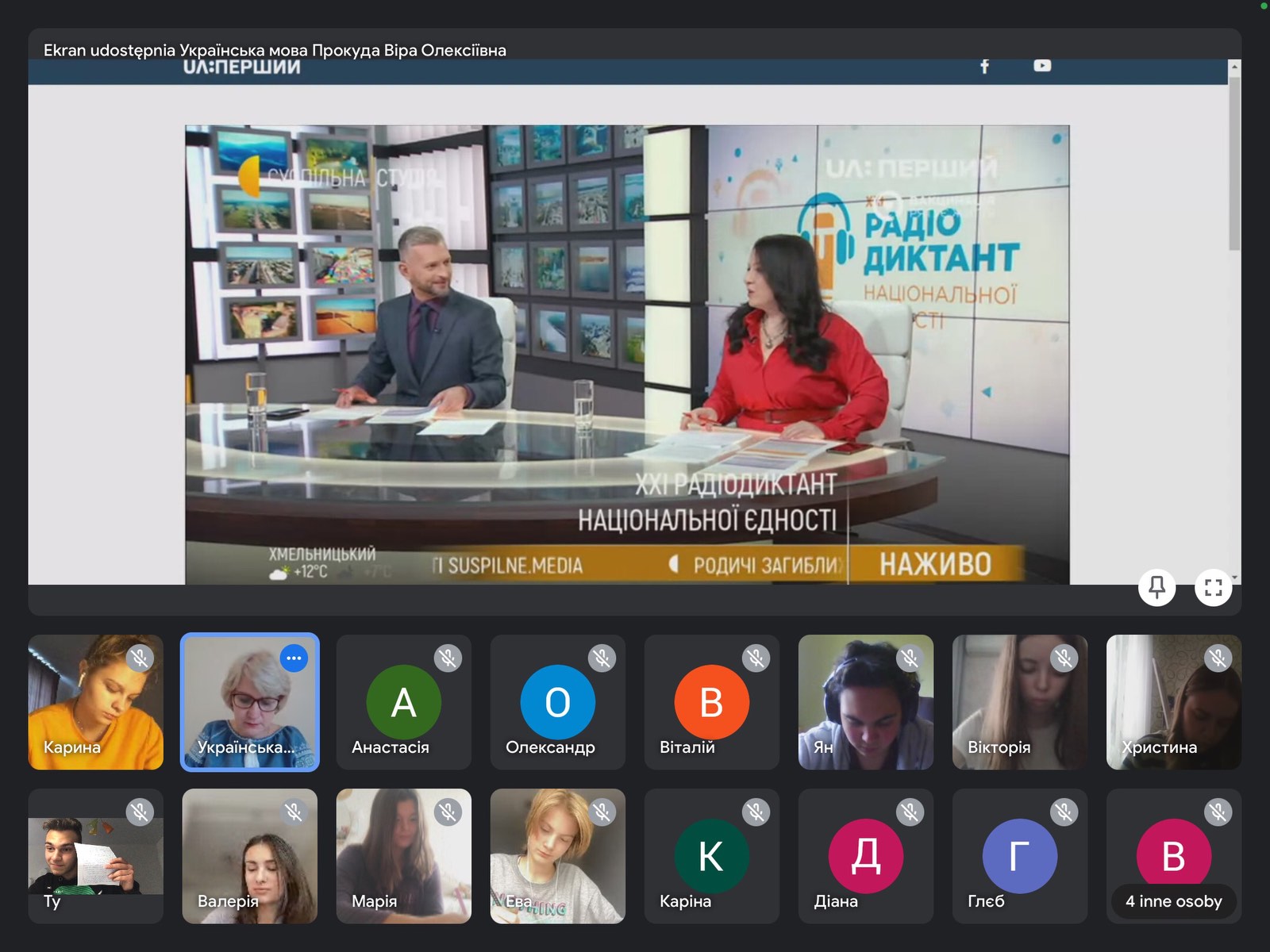
Task: Click the muted microphone icon on Валерія's tile
Action: 294,812
